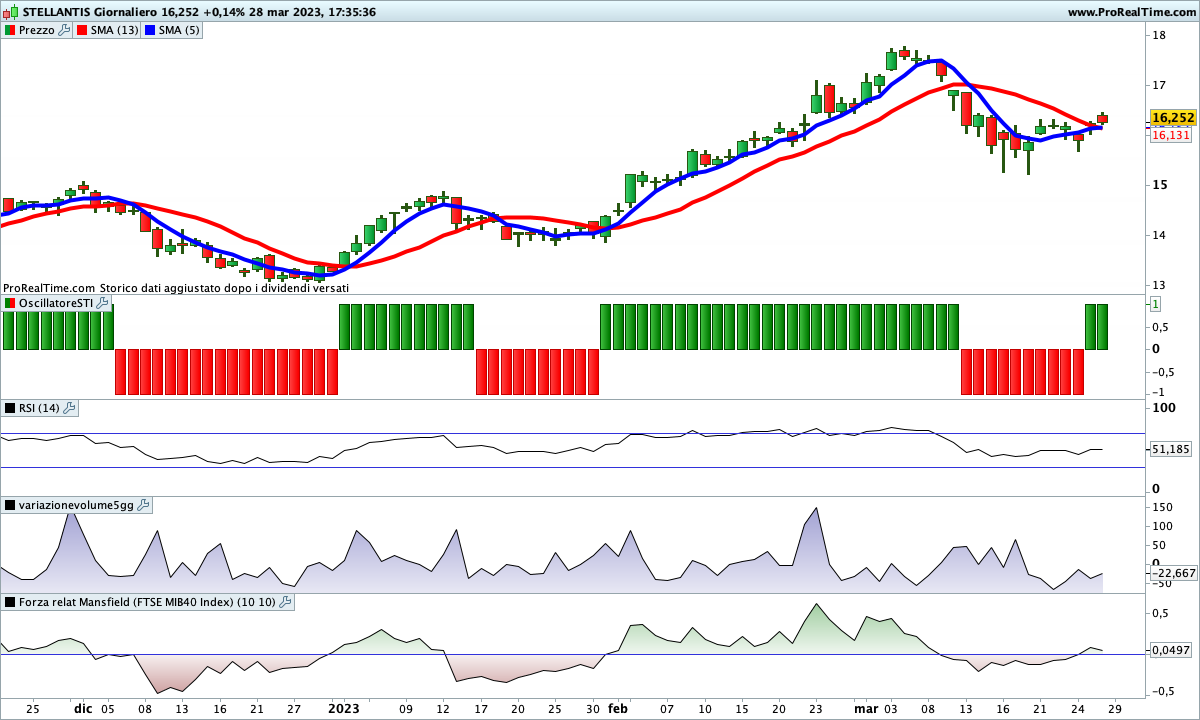Click the black Forza relat Mansfield color square
Viewport: 1200px width, 720px height.
tap(10, 602)
